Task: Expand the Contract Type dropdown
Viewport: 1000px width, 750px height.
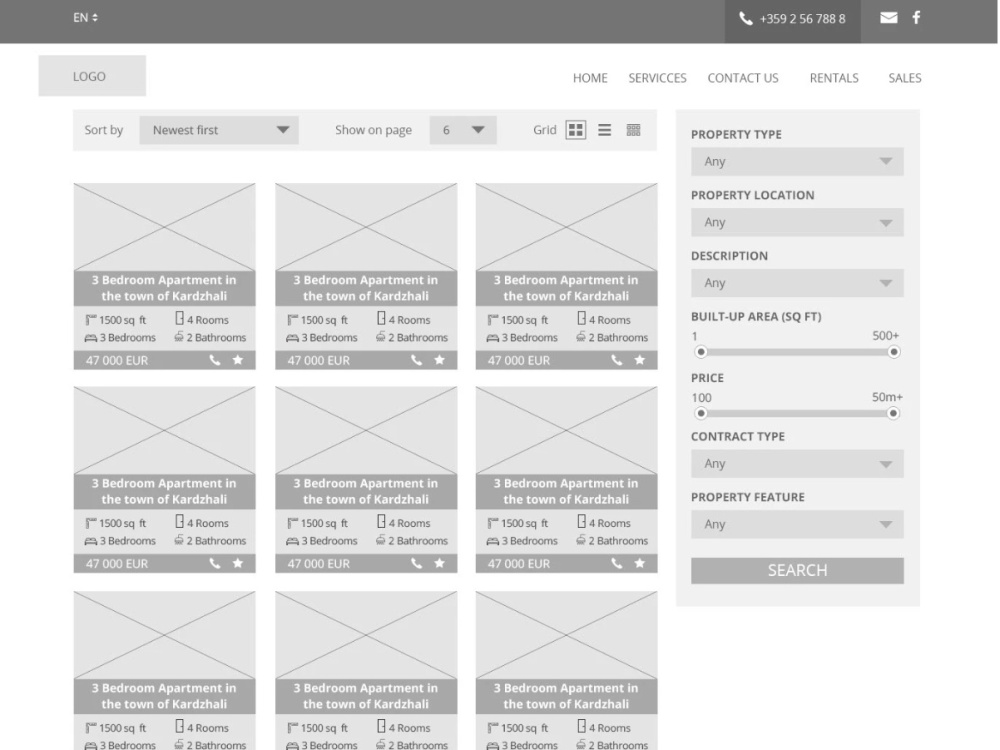Action: (x=797, y=464)
